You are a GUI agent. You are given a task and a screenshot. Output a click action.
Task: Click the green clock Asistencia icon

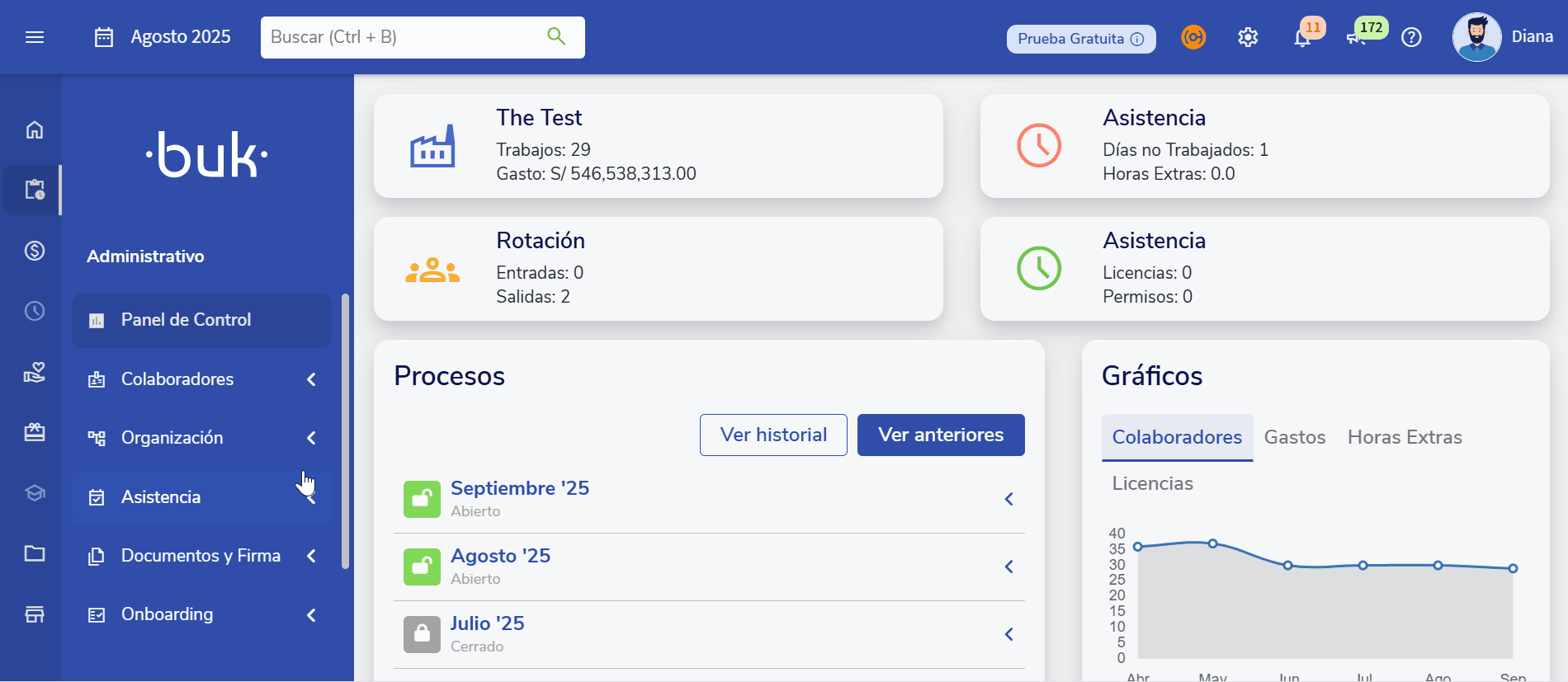1039,269
